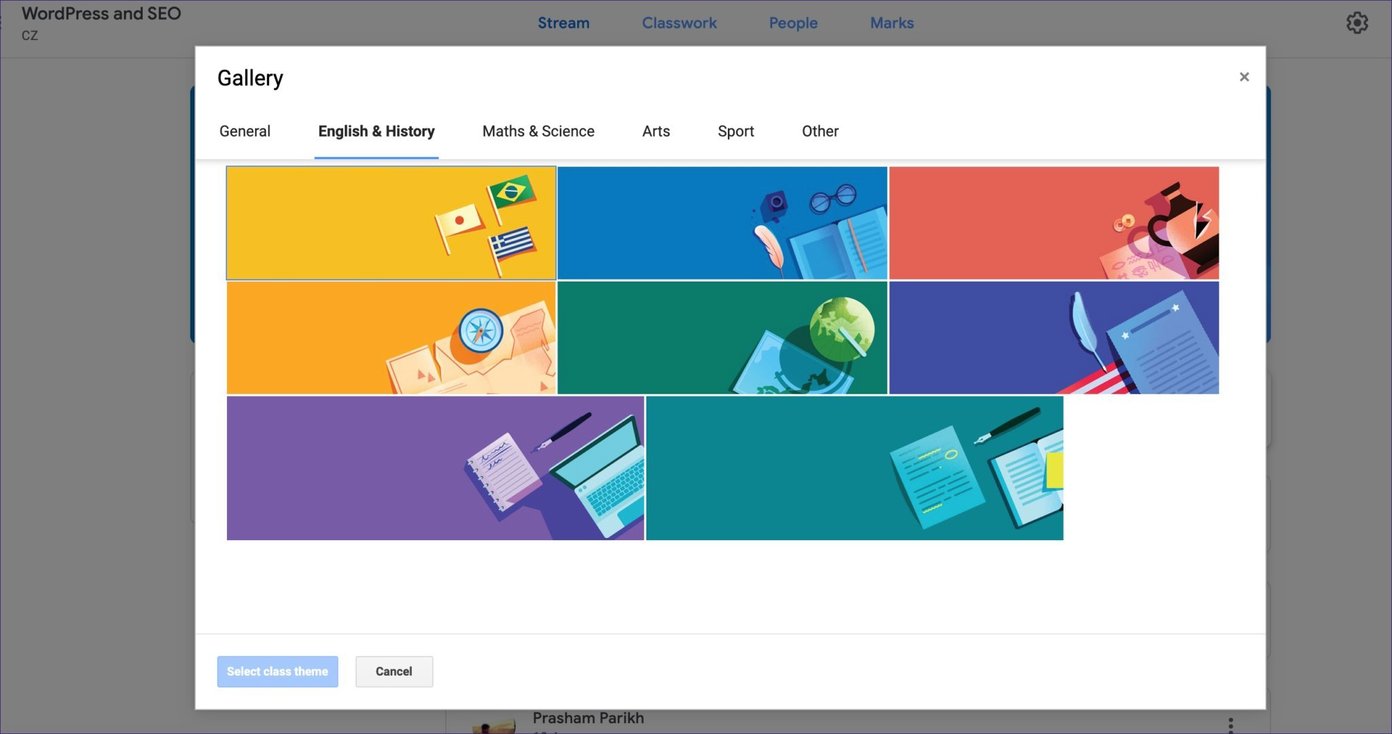Image resolution: width=1392 pixels, height=734 pixels.
Task: Pick the green globe theme image
Action: coord(722,338)
